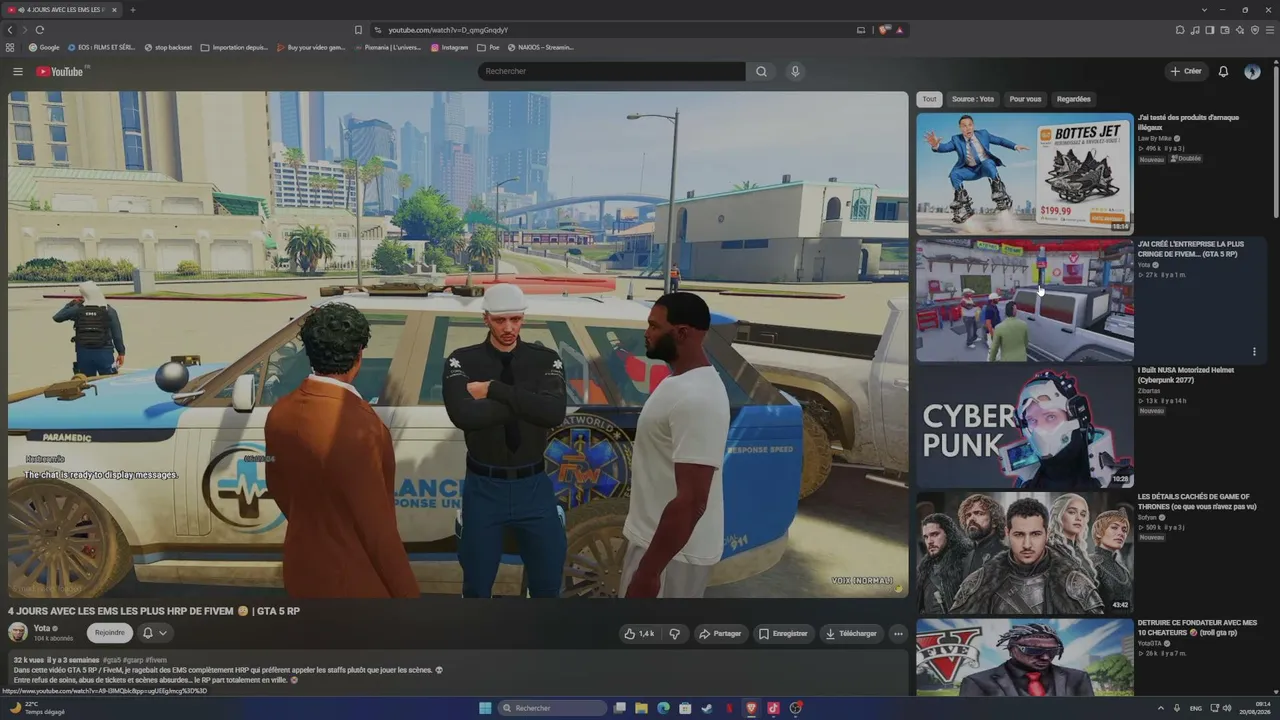Open the stop backseat bookmark
1280x720 pixels.
point(168,47)
